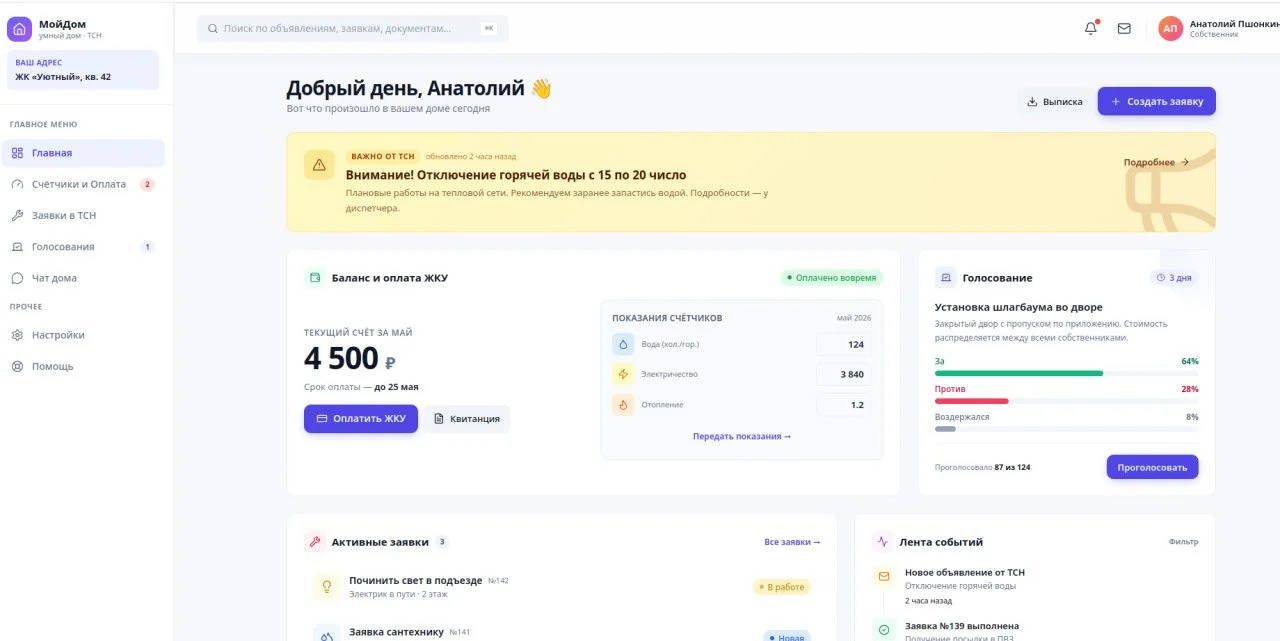Screen dimensions: 1280x641
Task: Click the Оплатить ЖКУ button
Action: tap(361, 419)
